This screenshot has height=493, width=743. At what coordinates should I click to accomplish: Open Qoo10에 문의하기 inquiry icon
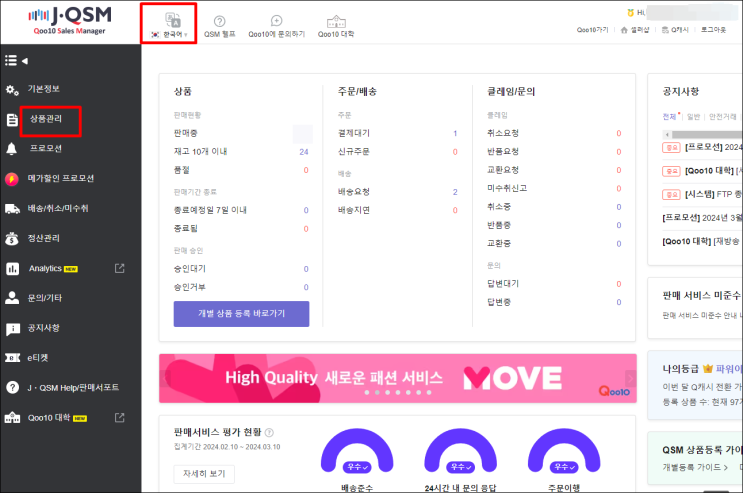click(x=276, y=21)
